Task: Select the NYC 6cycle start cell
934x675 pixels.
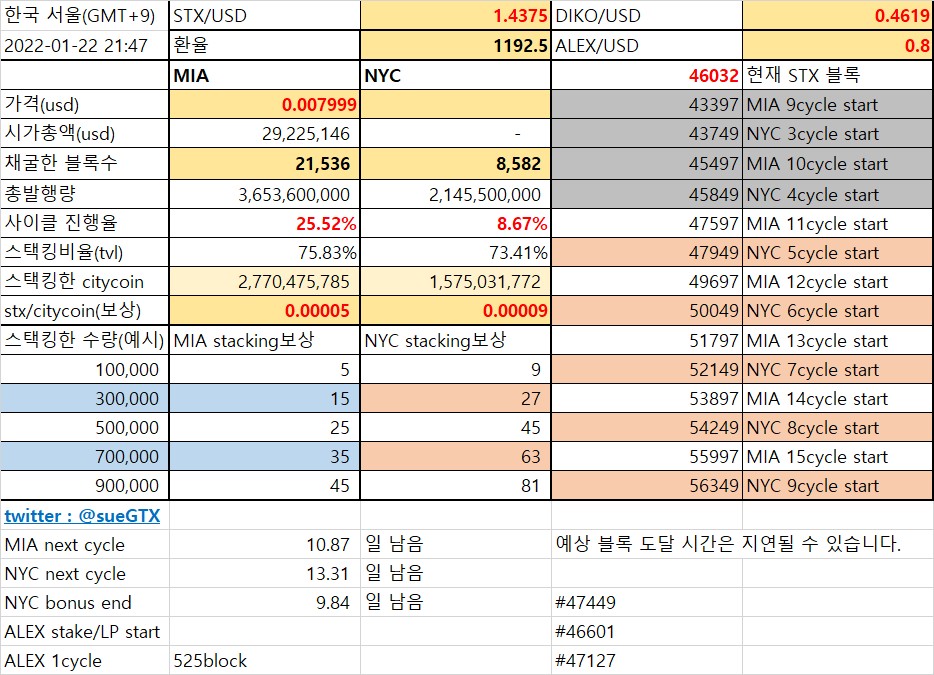Action: click(x=837, y=310)
